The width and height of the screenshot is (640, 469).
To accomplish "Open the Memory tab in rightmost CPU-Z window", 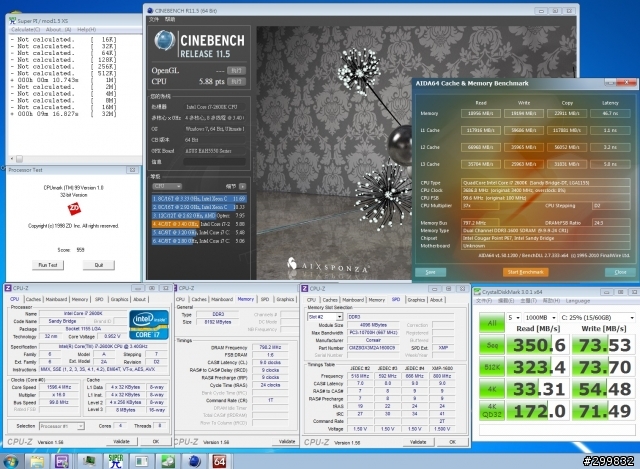I will tap(376, 300).
